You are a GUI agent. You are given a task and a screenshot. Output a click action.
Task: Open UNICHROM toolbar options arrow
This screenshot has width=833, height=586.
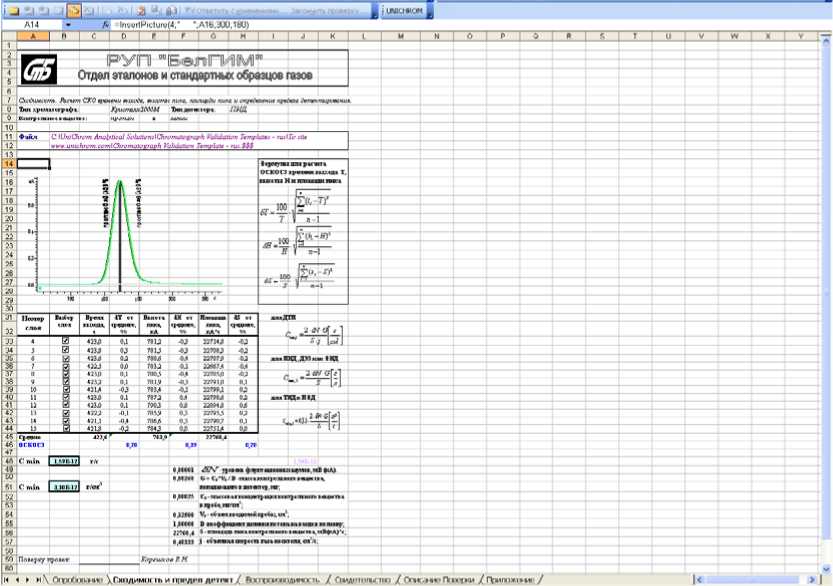(430, 11)
